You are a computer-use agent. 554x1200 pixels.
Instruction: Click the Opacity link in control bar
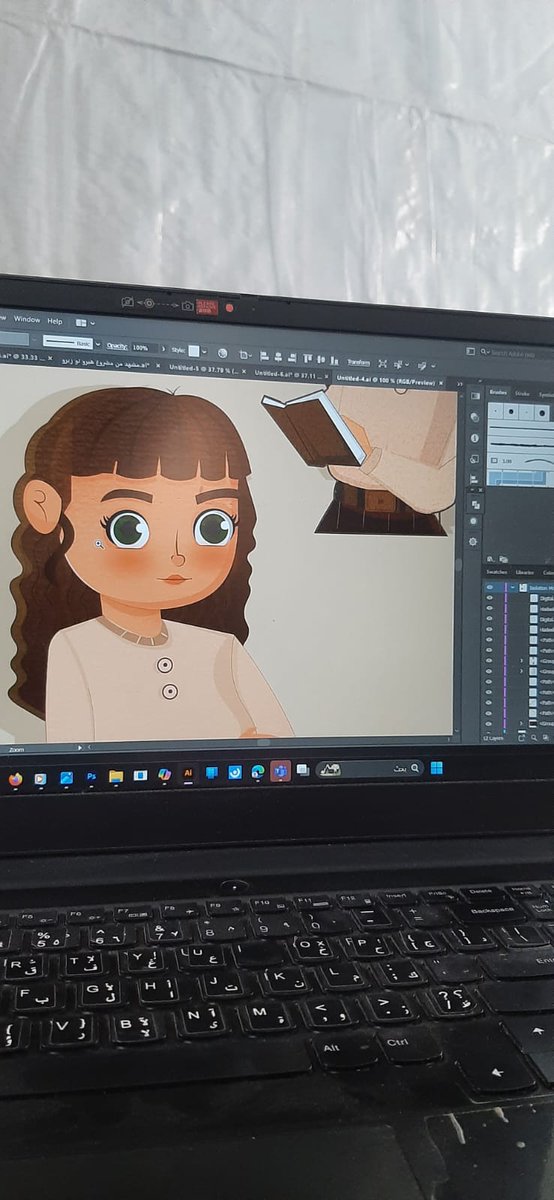tap(117, 346)
